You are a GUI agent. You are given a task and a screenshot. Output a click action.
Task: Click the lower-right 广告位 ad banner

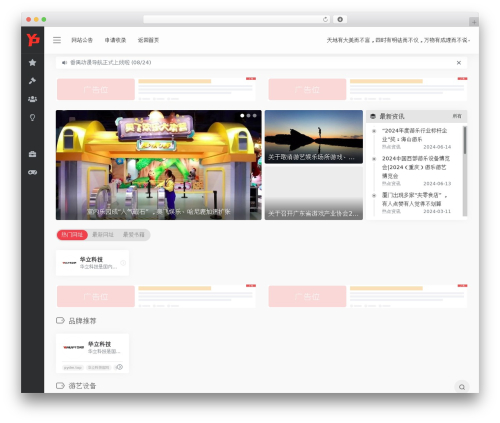pos(307,296)
